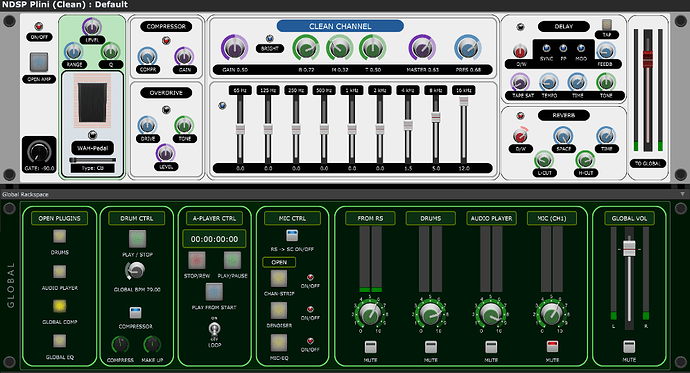Click the overdrive LEVEL knob

pos(165,153)
